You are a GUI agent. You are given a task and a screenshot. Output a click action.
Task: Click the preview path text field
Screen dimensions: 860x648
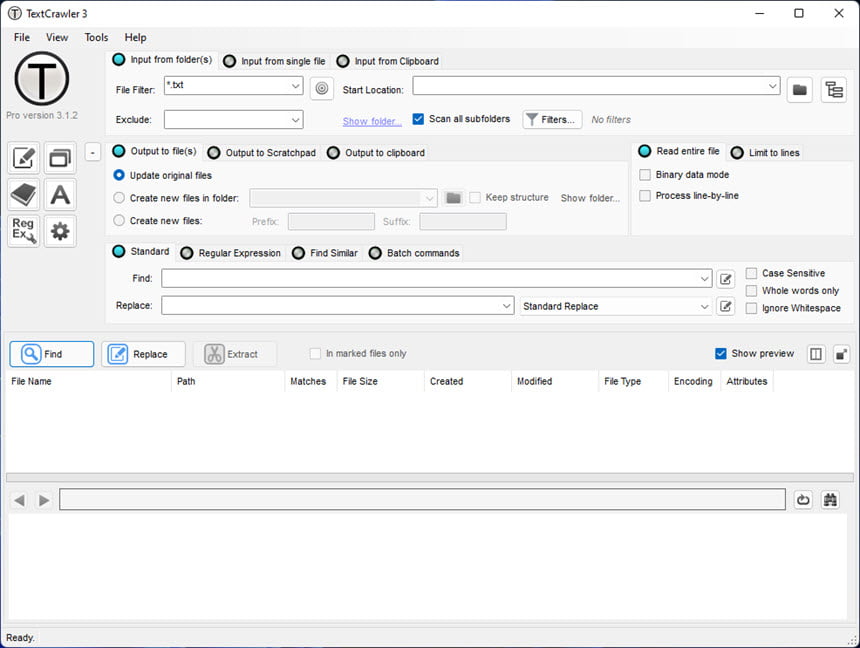[422, 499]
